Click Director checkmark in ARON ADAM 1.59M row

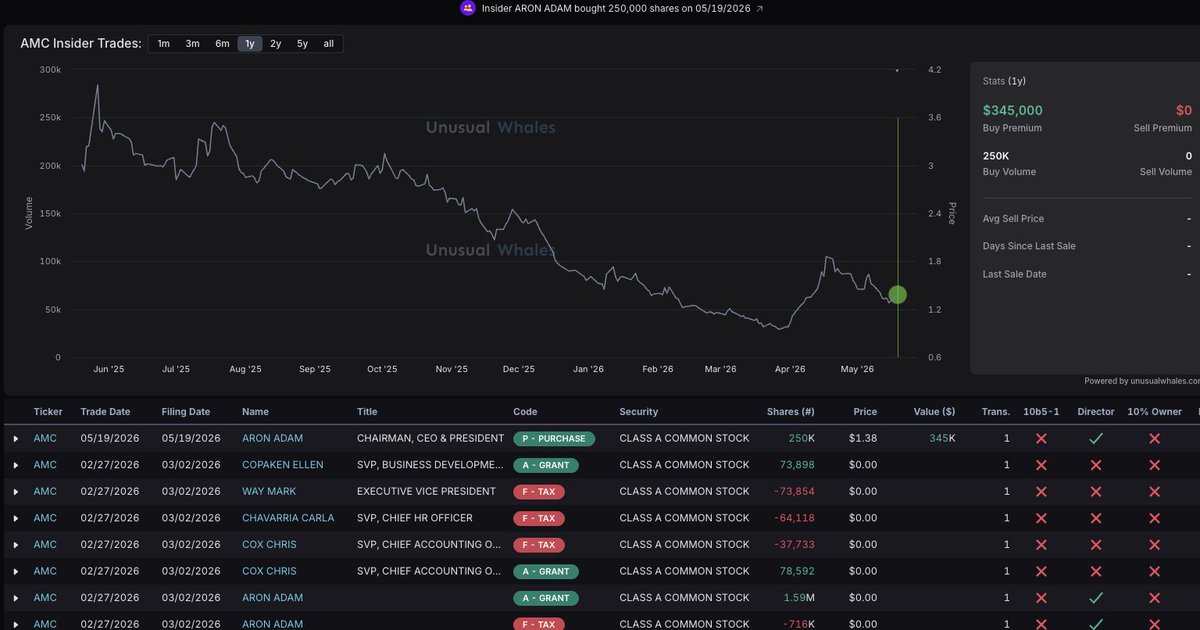click(x=1096, y=598)
